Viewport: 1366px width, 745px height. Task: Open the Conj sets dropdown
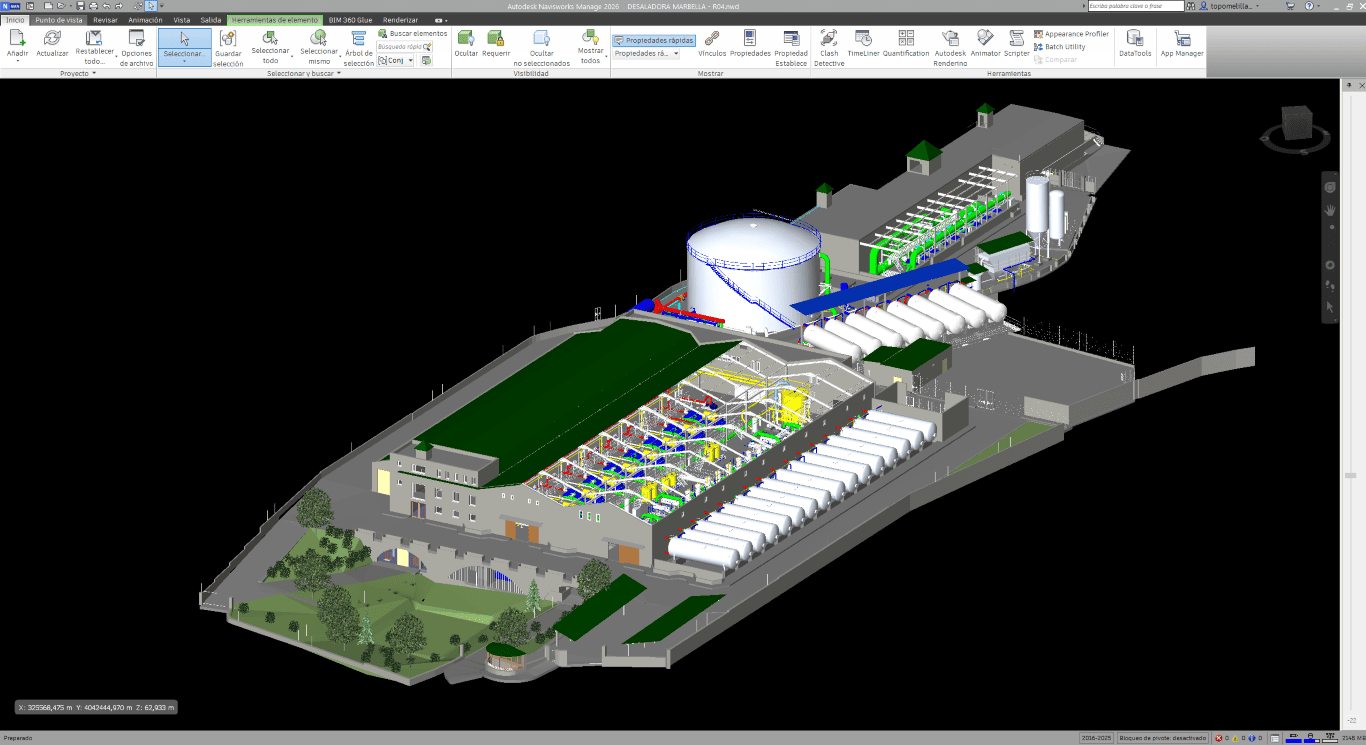click(395, 60)
